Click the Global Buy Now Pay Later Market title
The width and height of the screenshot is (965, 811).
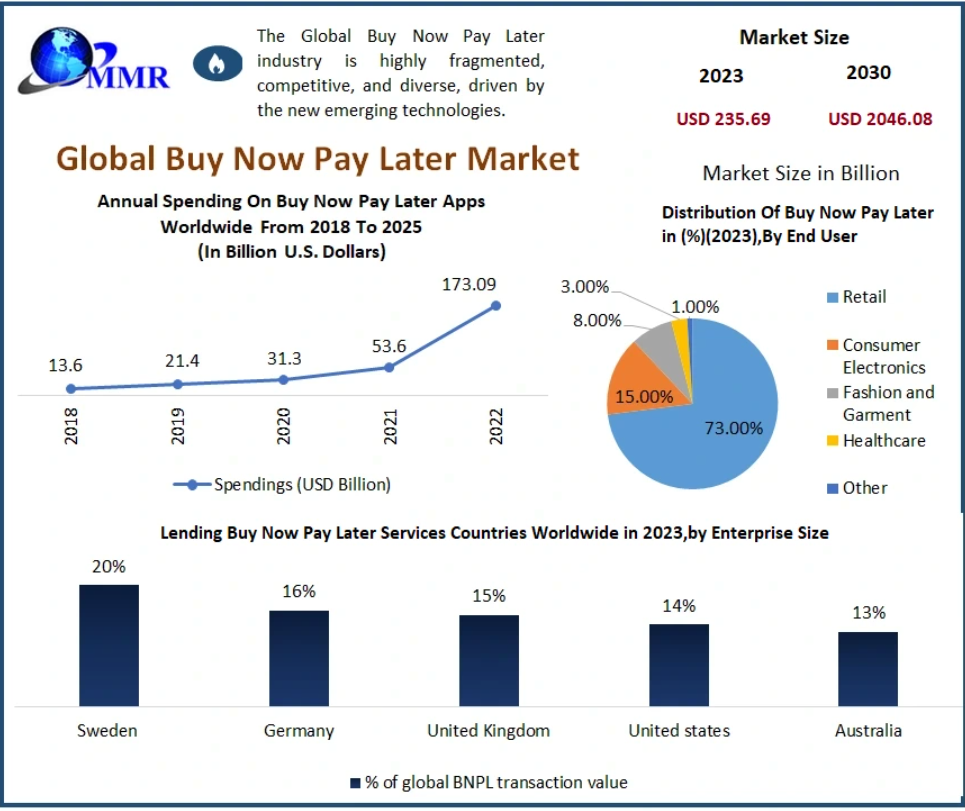317,159
